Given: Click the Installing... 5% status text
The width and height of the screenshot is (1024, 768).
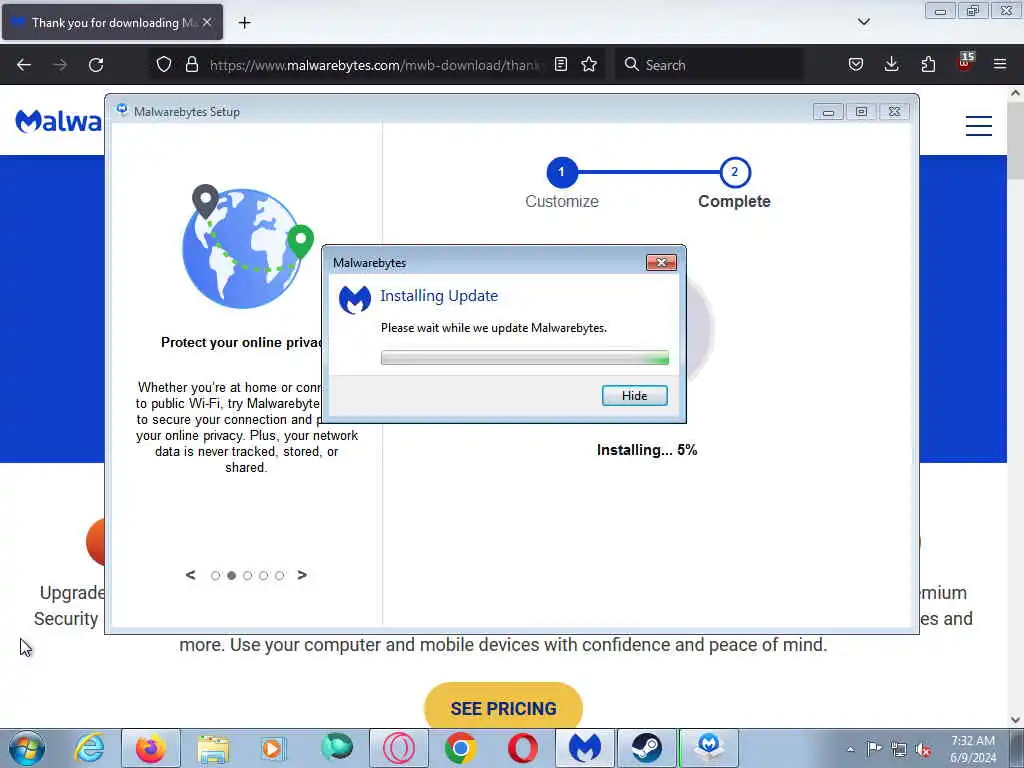Looking at the screenshot, I should click(x=647, y=450).
